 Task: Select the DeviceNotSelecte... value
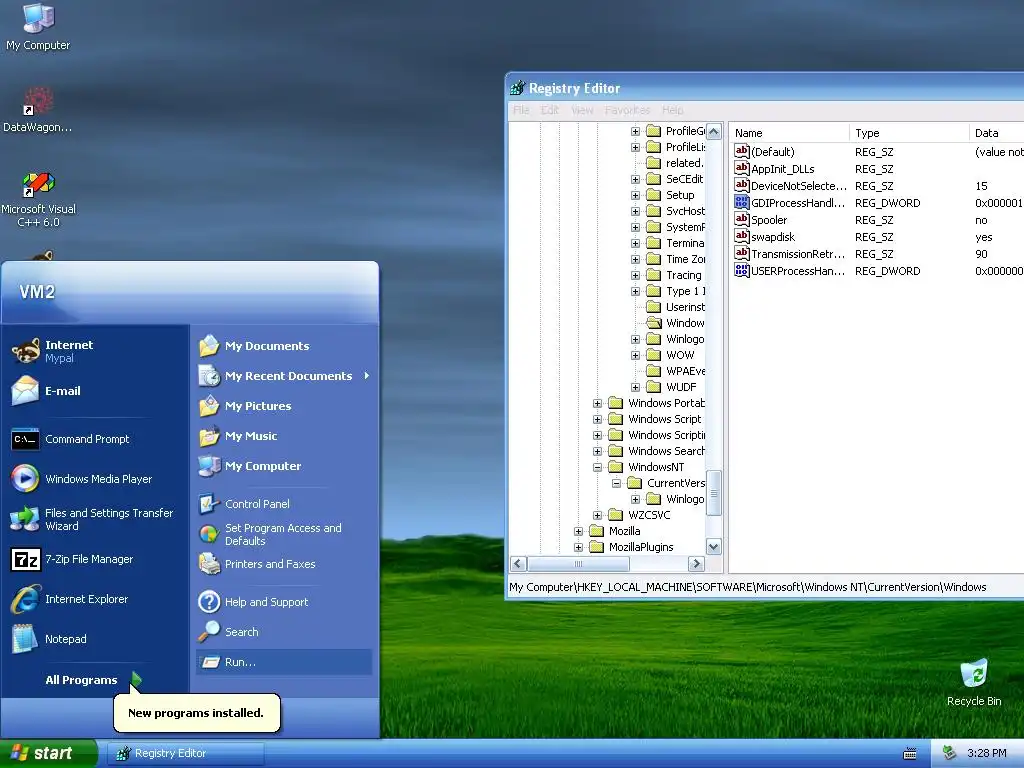798,185
